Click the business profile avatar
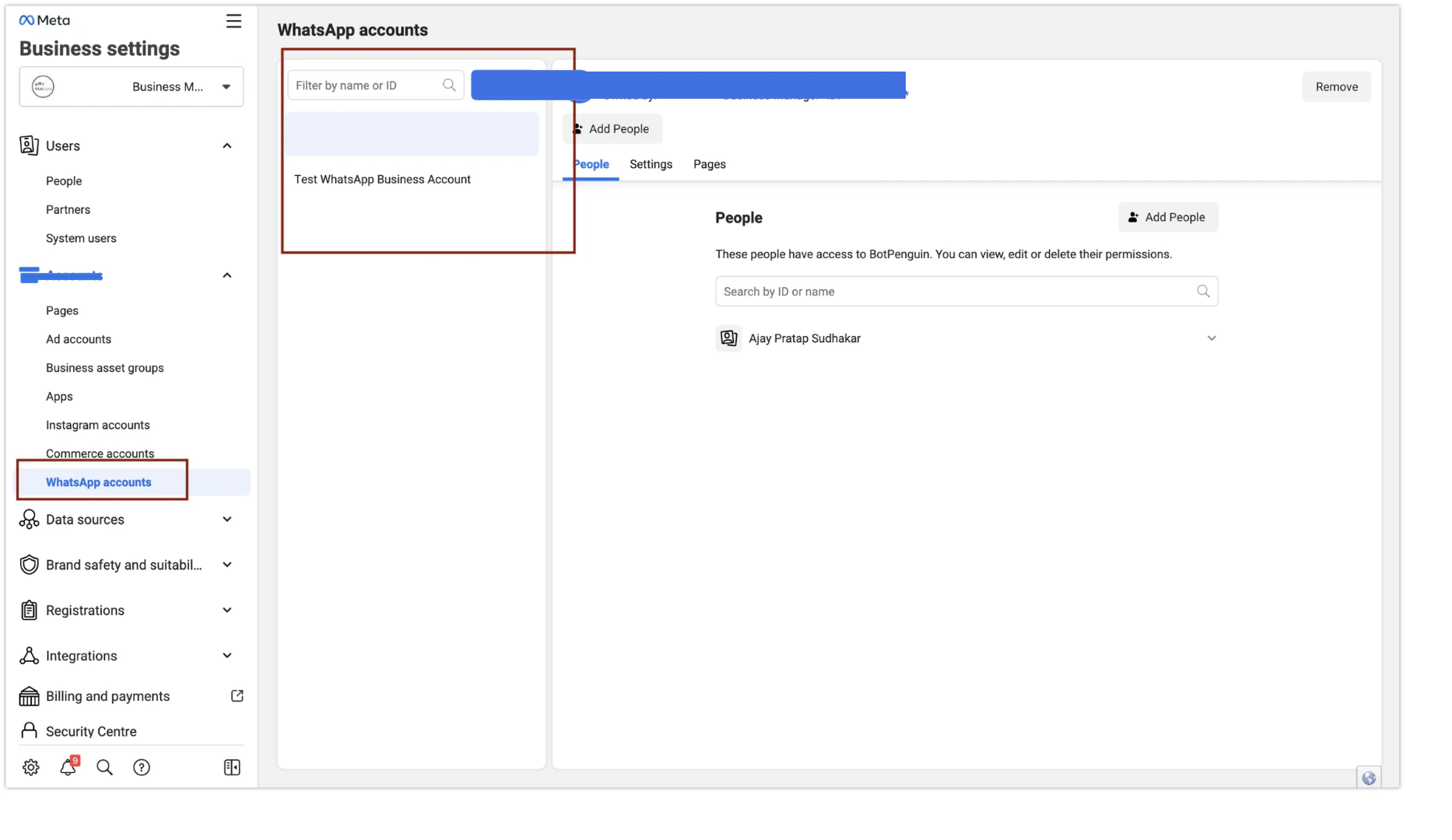The width and height of the screenshot is (1452, 840). tap(43, 86)
